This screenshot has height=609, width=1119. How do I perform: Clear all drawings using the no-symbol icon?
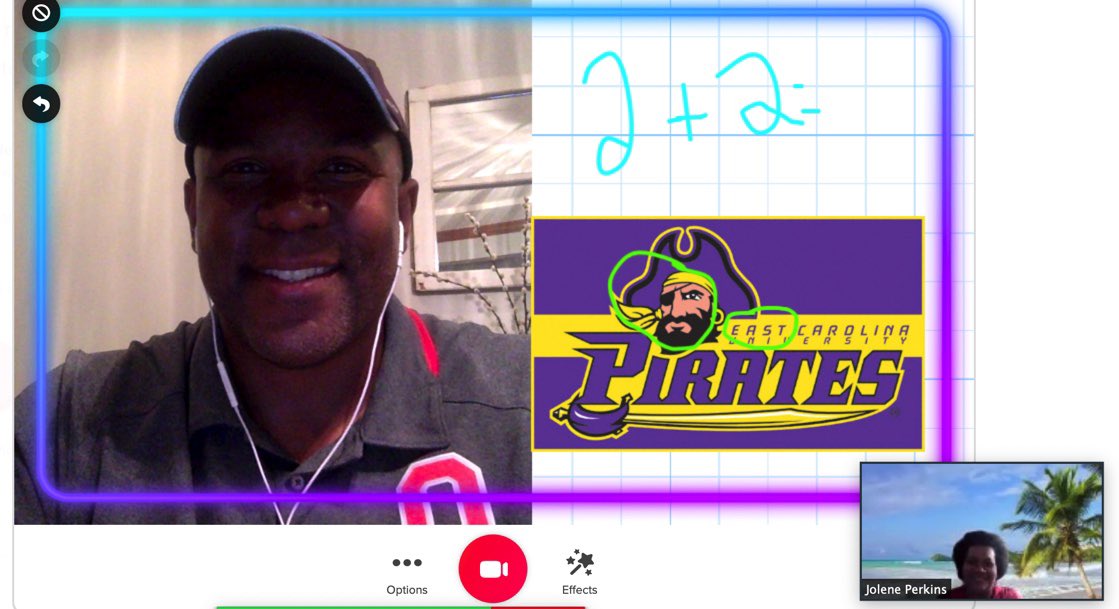tap(40, 14)
